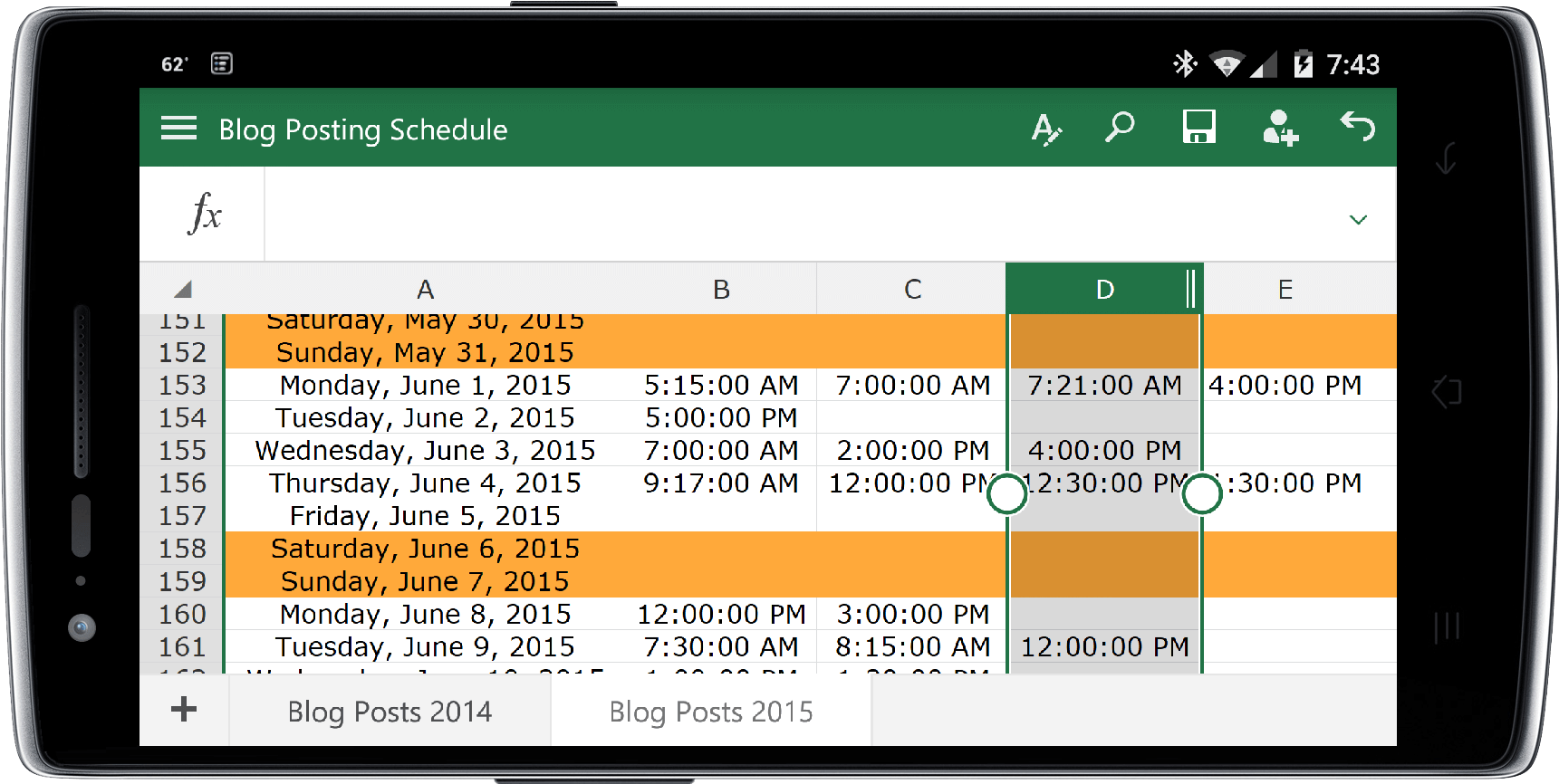Viewport: 1559px width, 784px height.
Task: Select cell Monday, June 8, 2015
Action: click(x=426, y=614)
